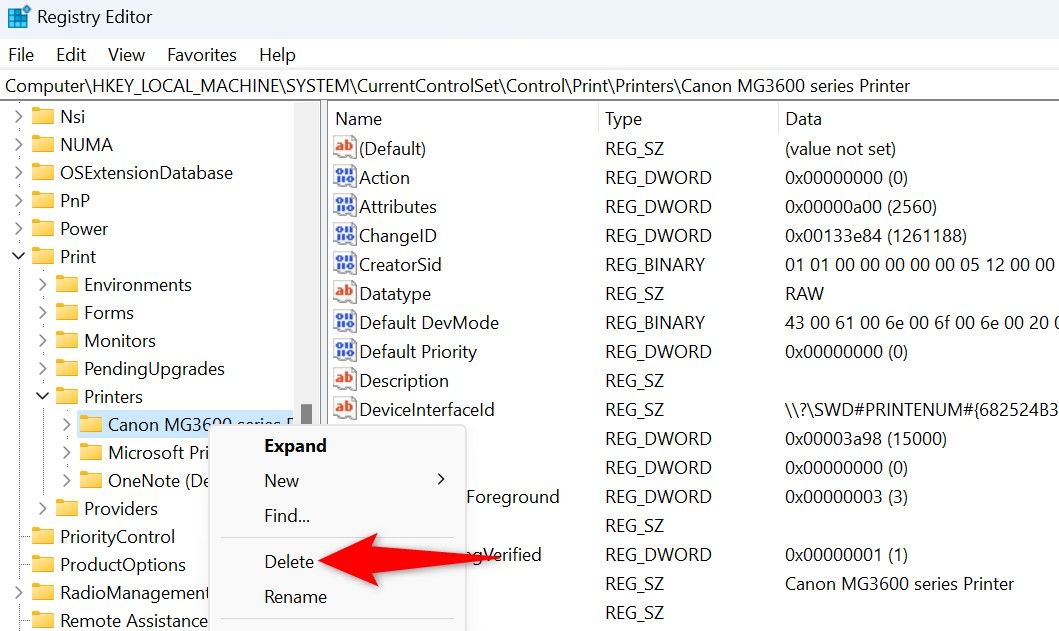Open the New submenu in context menu
The image size is (1059, 631).
[x=338, y=480]
